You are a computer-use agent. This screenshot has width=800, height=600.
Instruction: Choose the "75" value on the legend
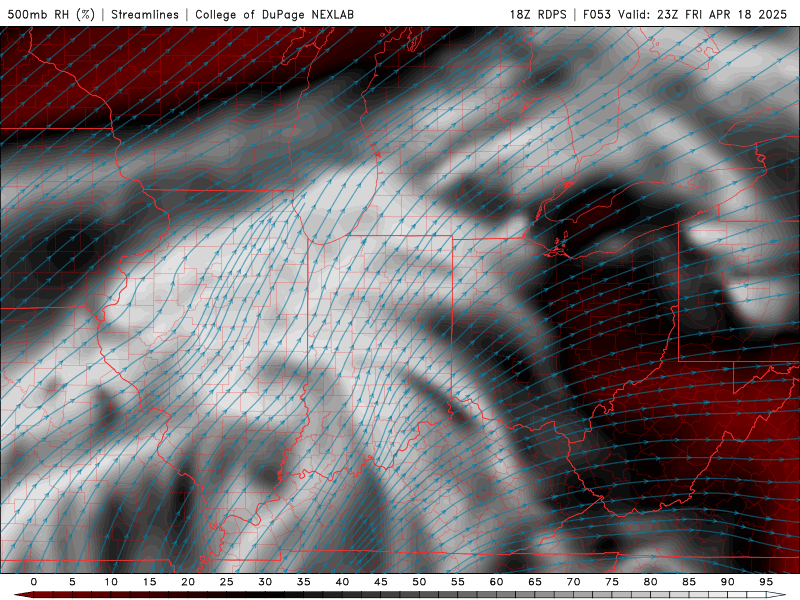[x=612, y=582]
